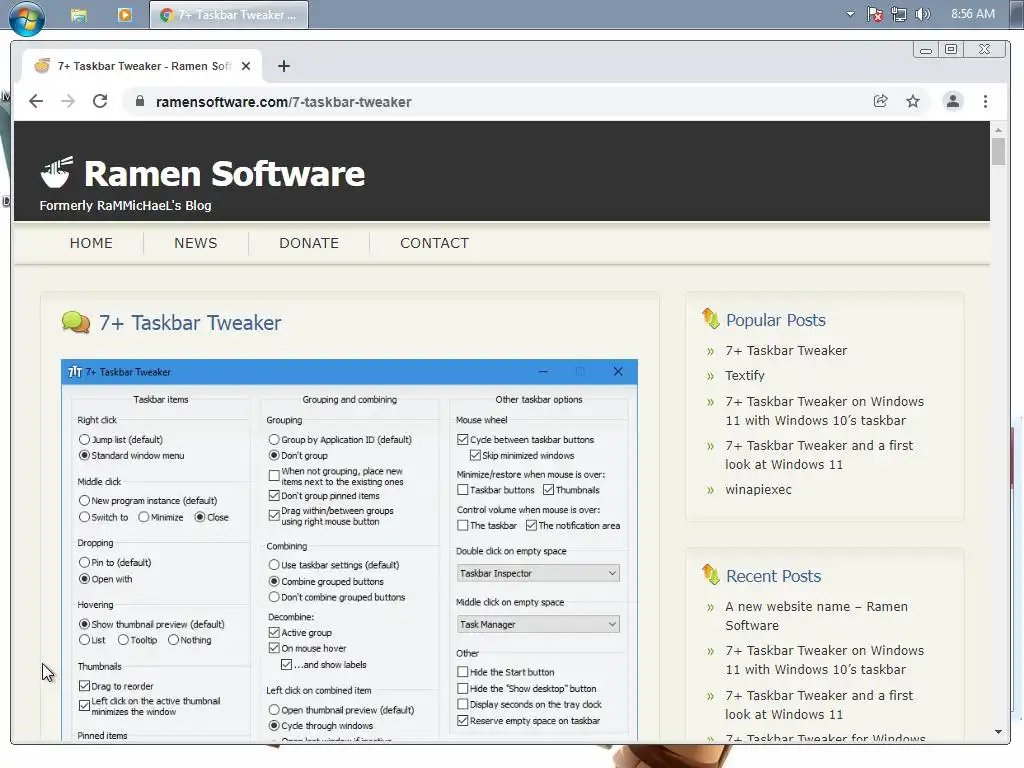This screenshot has height=768, width=1024.
Task: Select the 7+ Taskbar Tweaker browser tab
Action: [142, 66]
